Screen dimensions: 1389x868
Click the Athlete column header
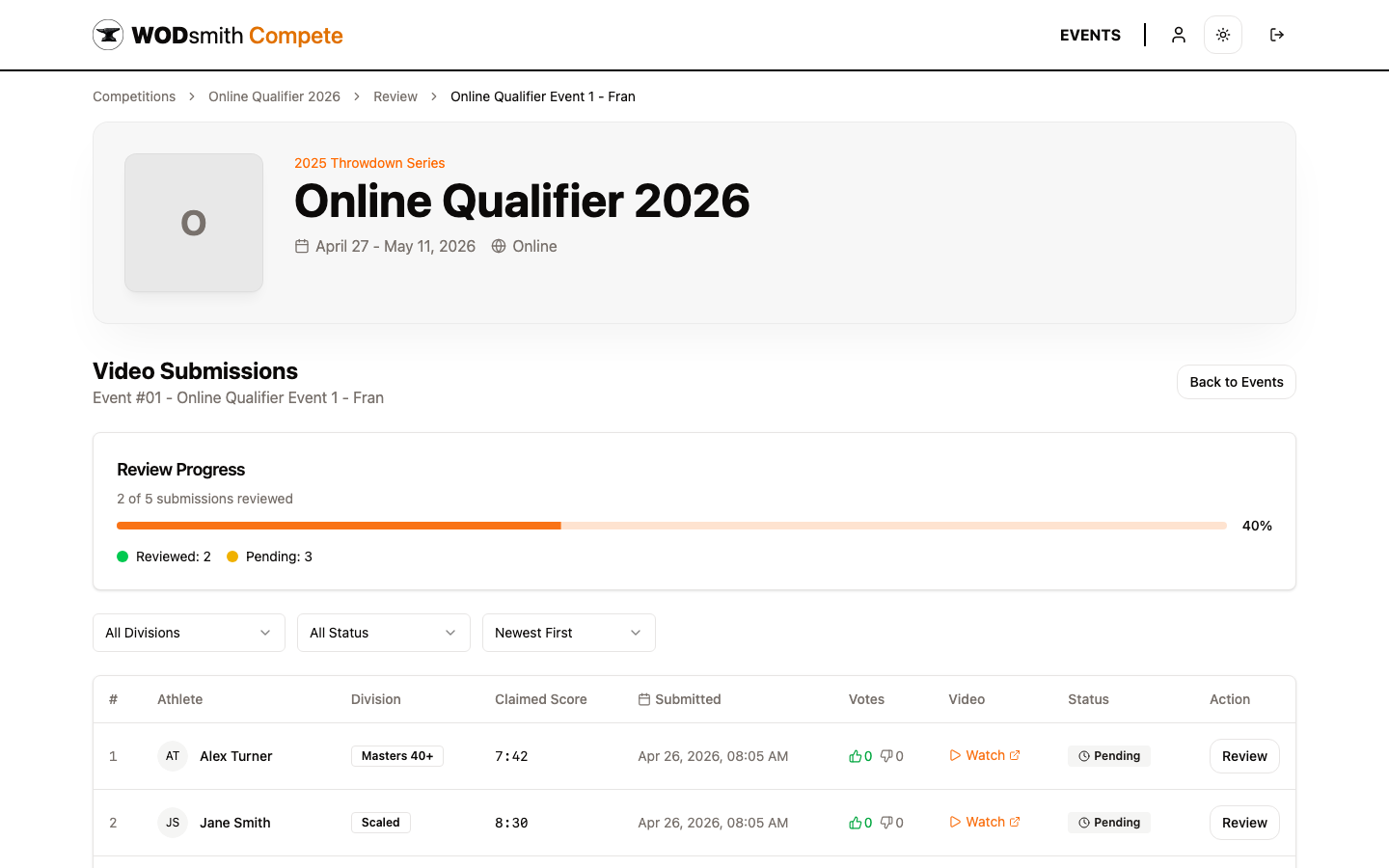(180, 699)
